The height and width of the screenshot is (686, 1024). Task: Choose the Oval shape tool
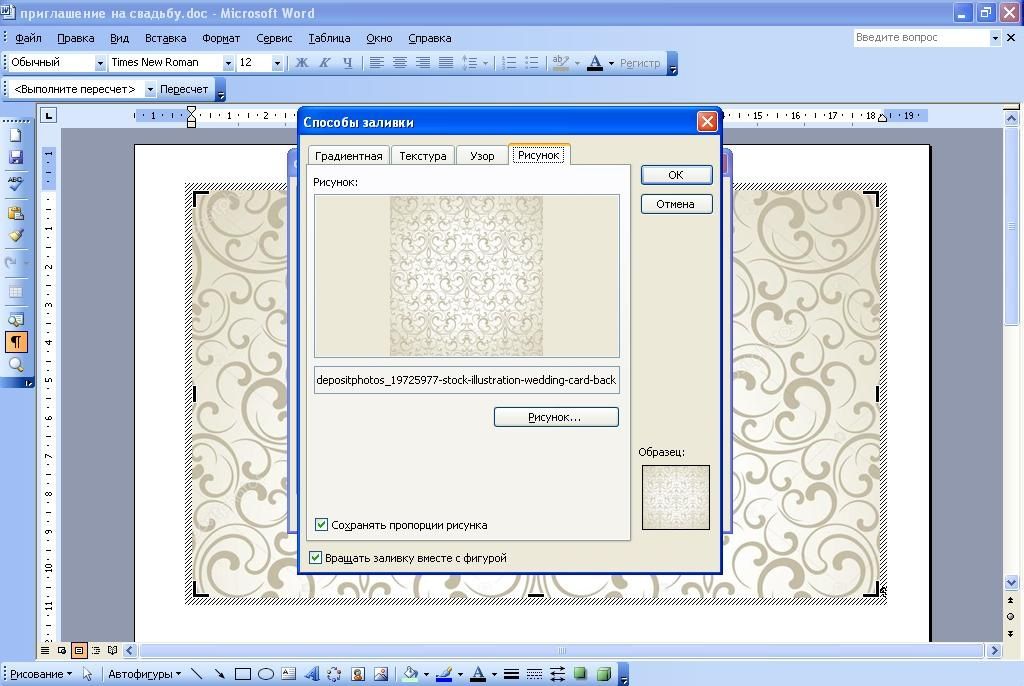(266, 674)
